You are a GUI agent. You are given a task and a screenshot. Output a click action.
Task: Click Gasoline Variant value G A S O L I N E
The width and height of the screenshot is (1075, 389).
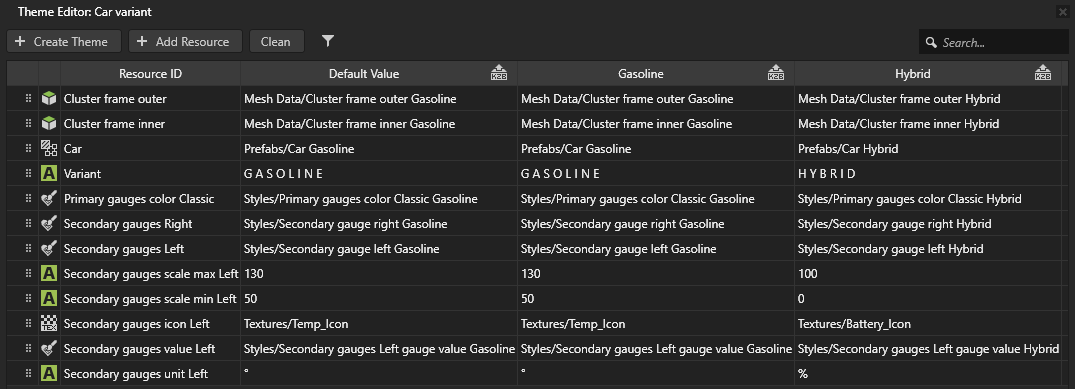click(x=561, y=174)
